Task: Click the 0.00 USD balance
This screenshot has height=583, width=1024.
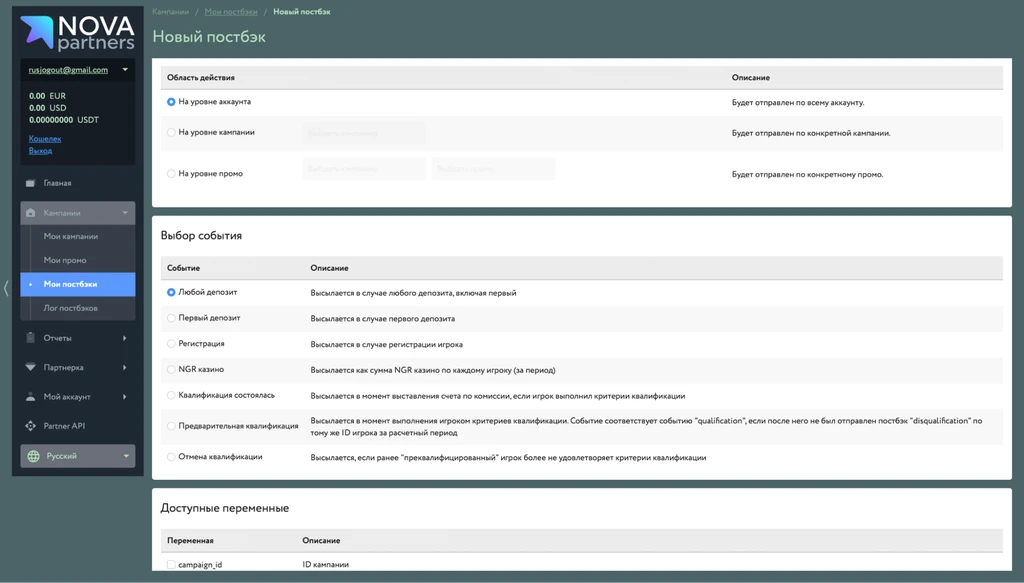Action: 48,108
